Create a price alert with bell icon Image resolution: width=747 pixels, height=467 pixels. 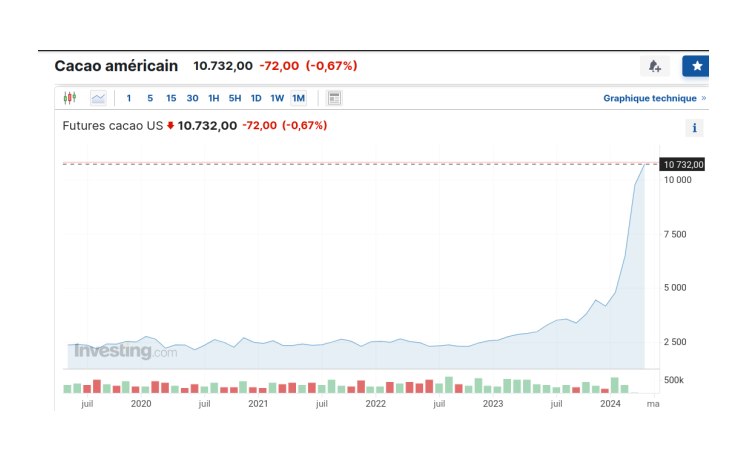tap(655, 66)
